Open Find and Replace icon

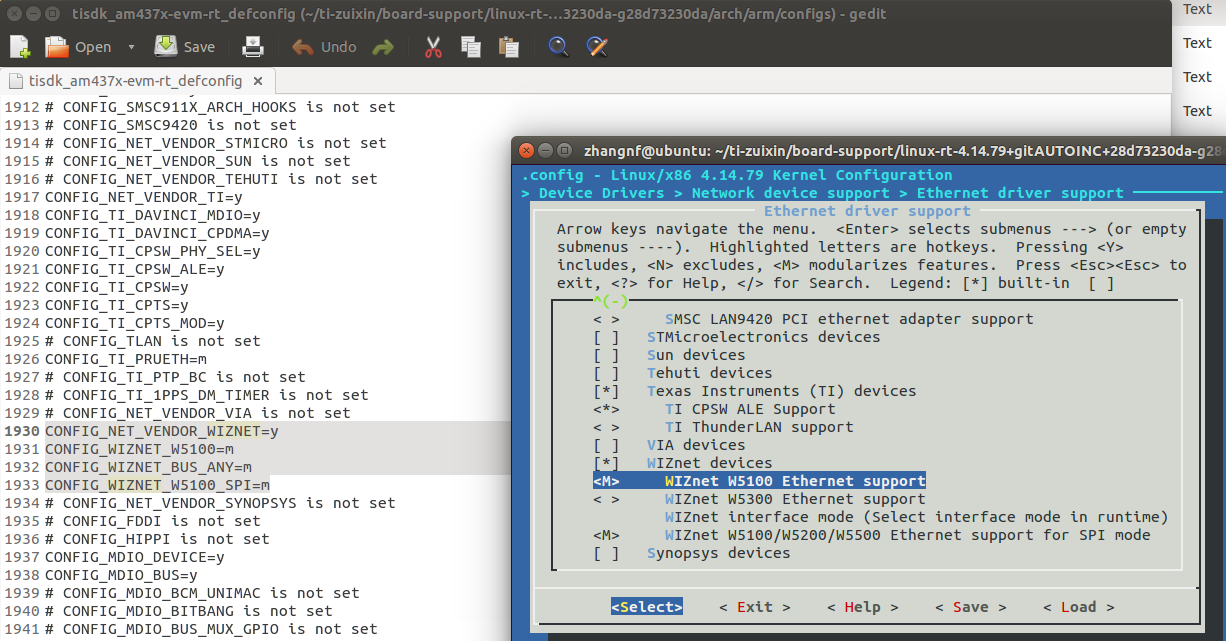[x=597, y=47]
